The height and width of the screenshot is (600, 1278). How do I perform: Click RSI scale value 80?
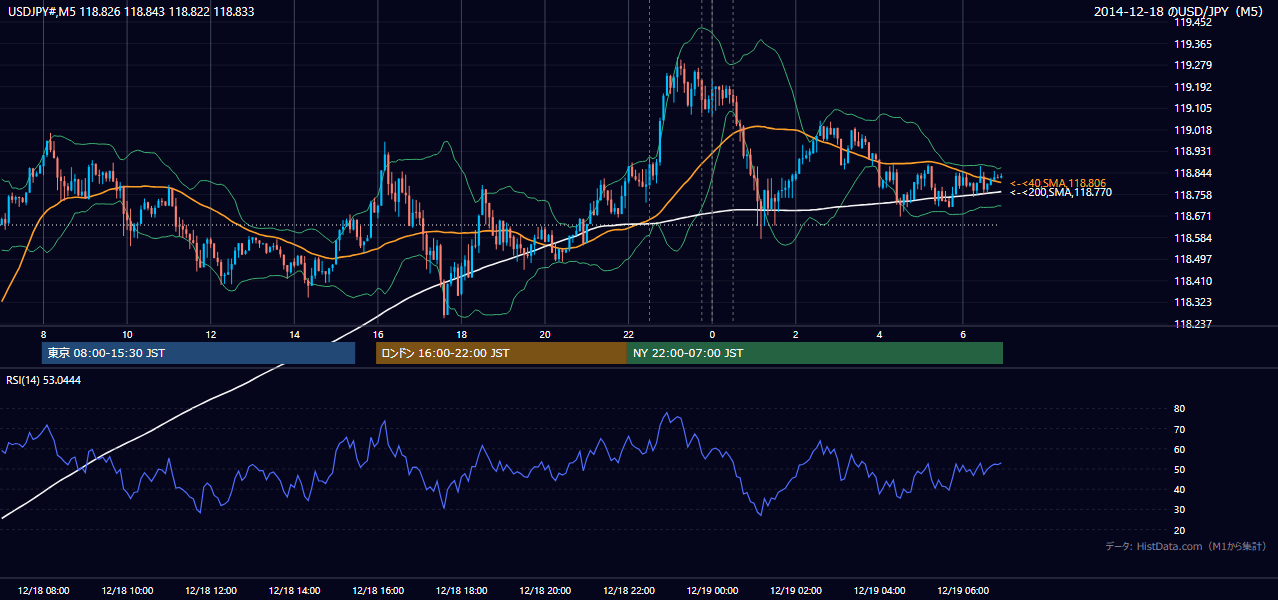click(1179, 409)
